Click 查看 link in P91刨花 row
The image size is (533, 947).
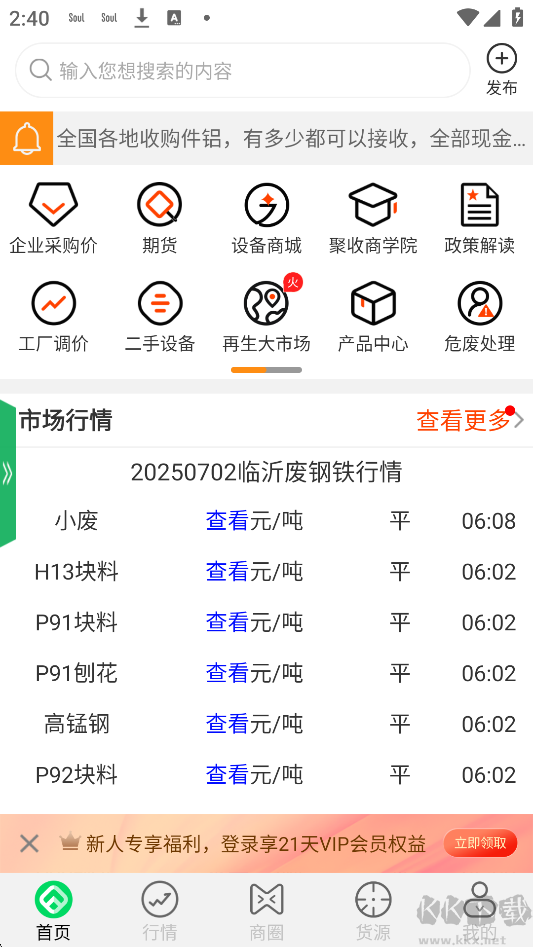227,673
